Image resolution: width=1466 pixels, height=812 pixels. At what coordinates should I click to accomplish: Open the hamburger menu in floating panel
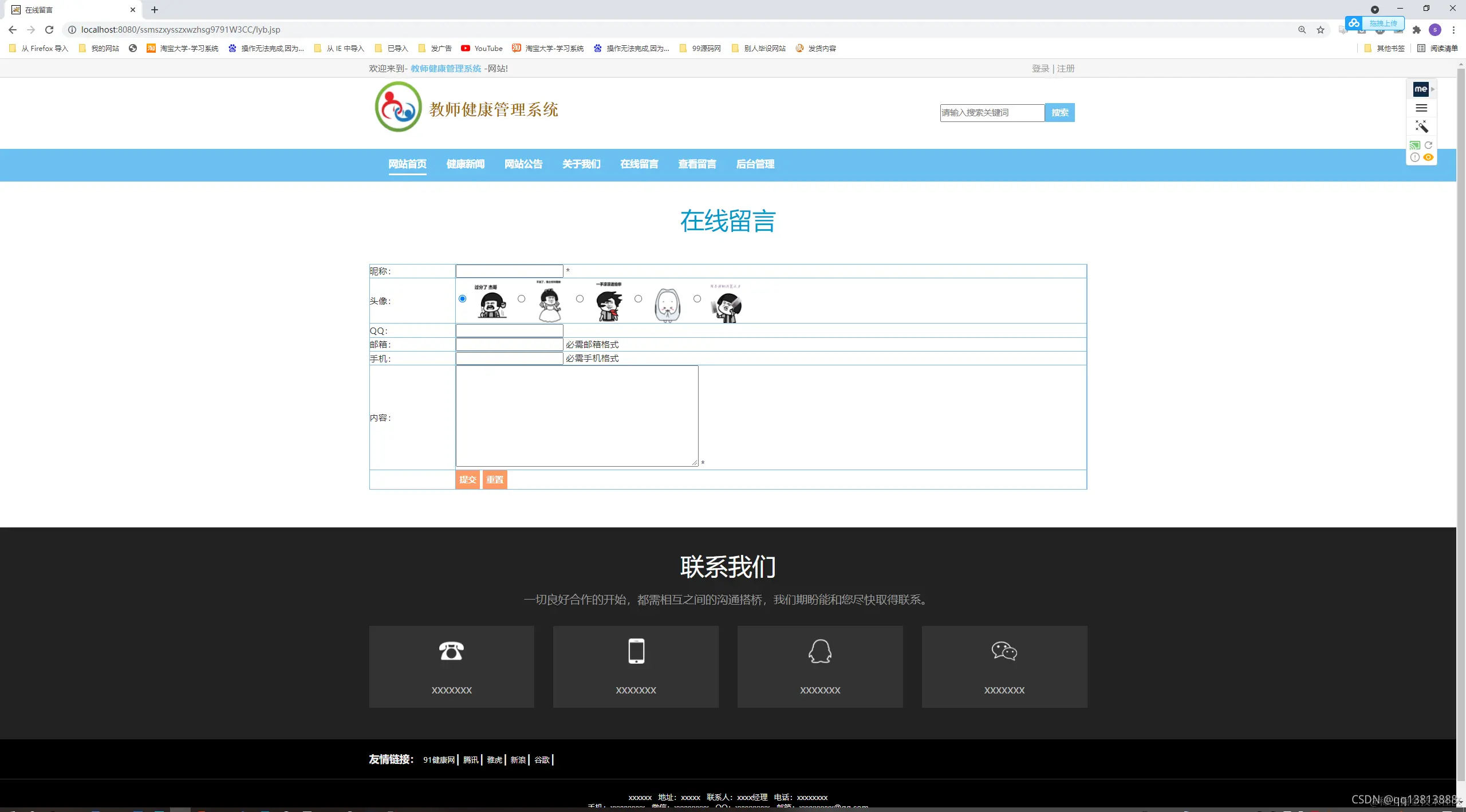pos(1421,108)
